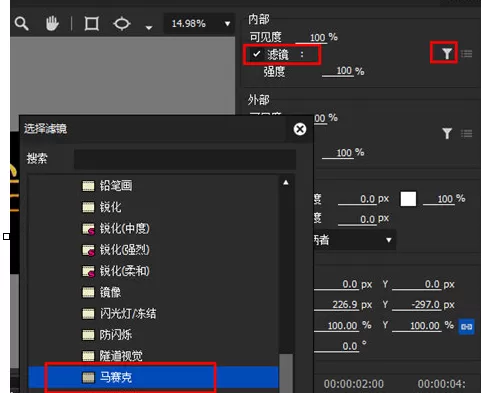Open filter picker funnel in 外部 section

point(447,134)
